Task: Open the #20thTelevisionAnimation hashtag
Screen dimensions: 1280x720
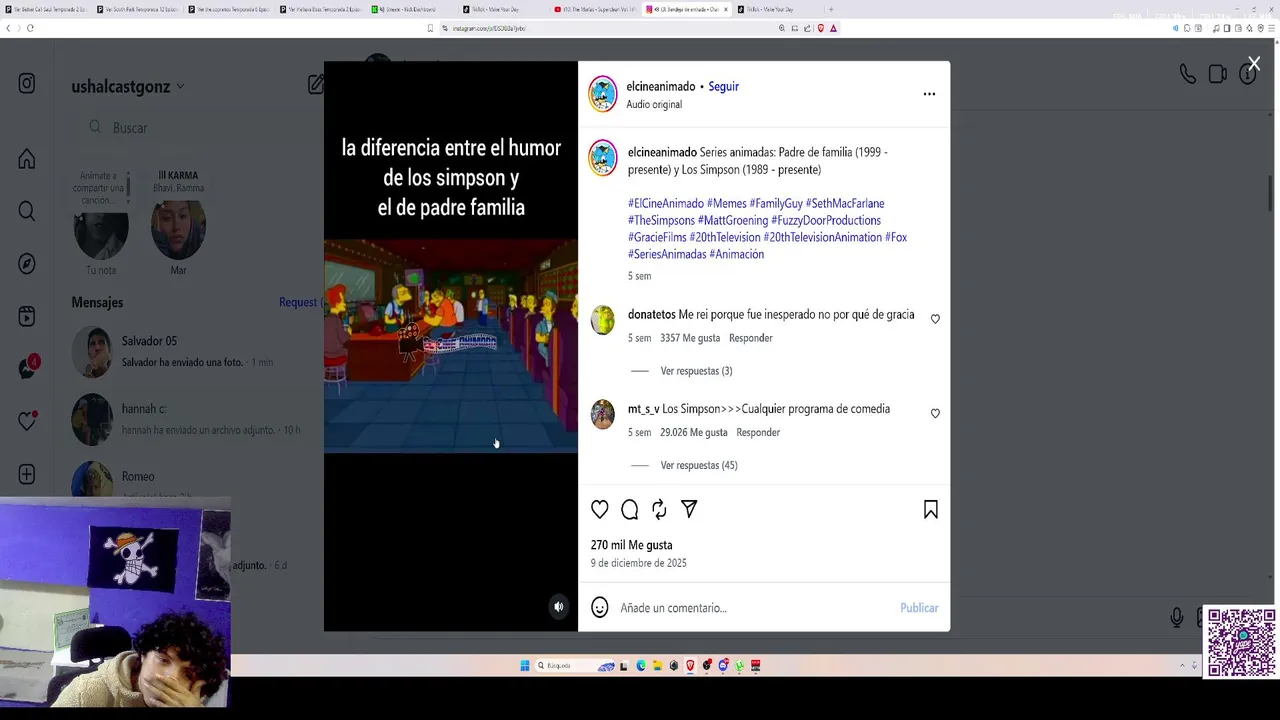Action: tap(822, 238)
